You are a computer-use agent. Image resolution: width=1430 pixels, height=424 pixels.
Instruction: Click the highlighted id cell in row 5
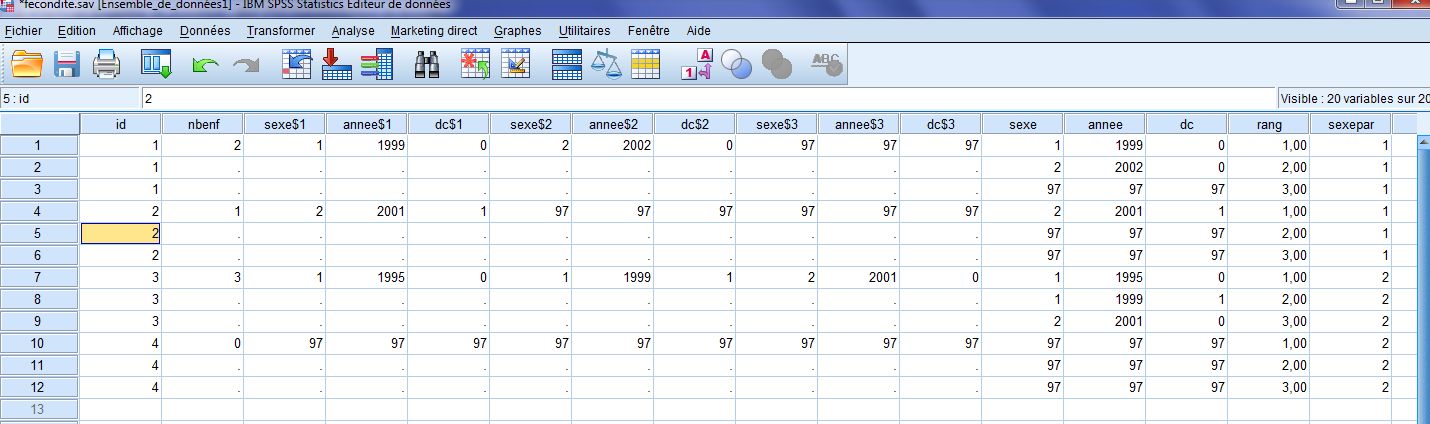coord(120,233)
